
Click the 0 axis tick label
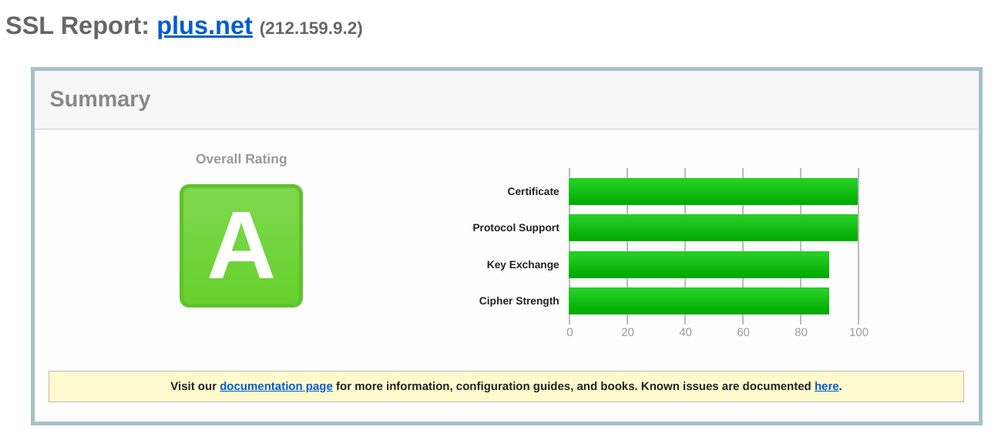pos(570,333)
